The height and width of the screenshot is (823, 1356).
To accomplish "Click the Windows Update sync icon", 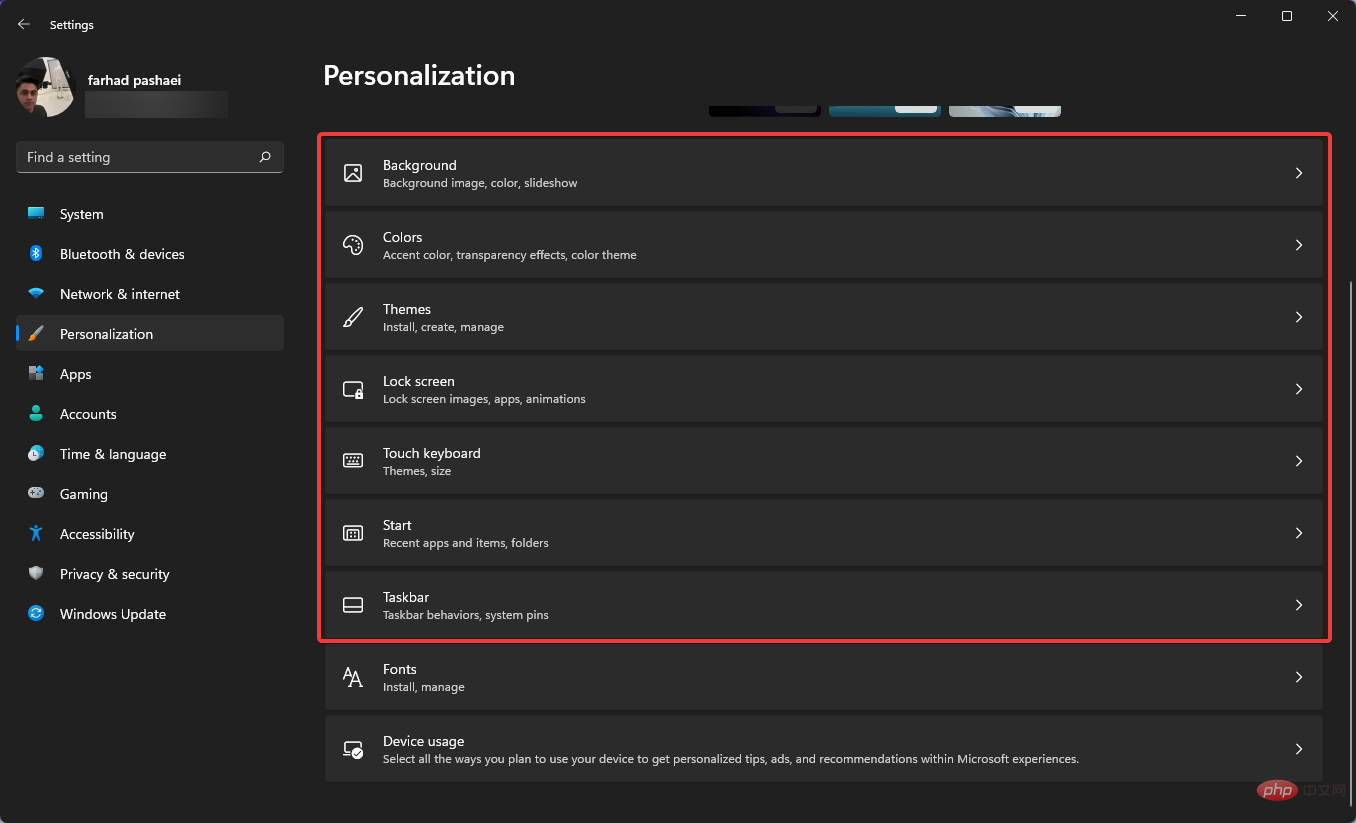I will click(36, 614).
